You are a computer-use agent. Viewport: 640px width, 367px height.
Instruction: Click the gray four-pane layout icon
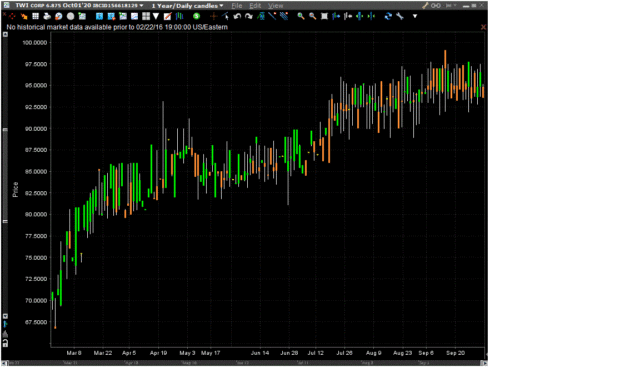(146, 16)
